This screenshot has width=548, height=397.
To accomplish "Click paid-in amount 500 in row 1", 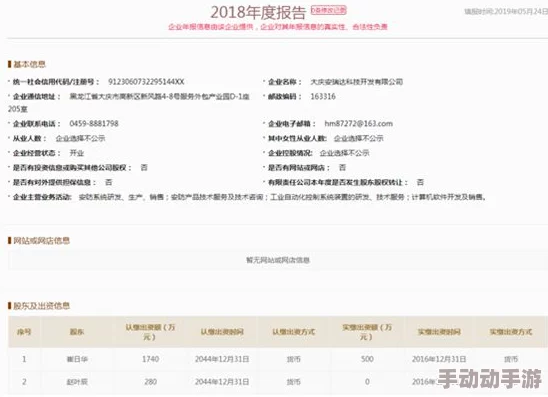I will pyautogui.click(x=367, y=359).
